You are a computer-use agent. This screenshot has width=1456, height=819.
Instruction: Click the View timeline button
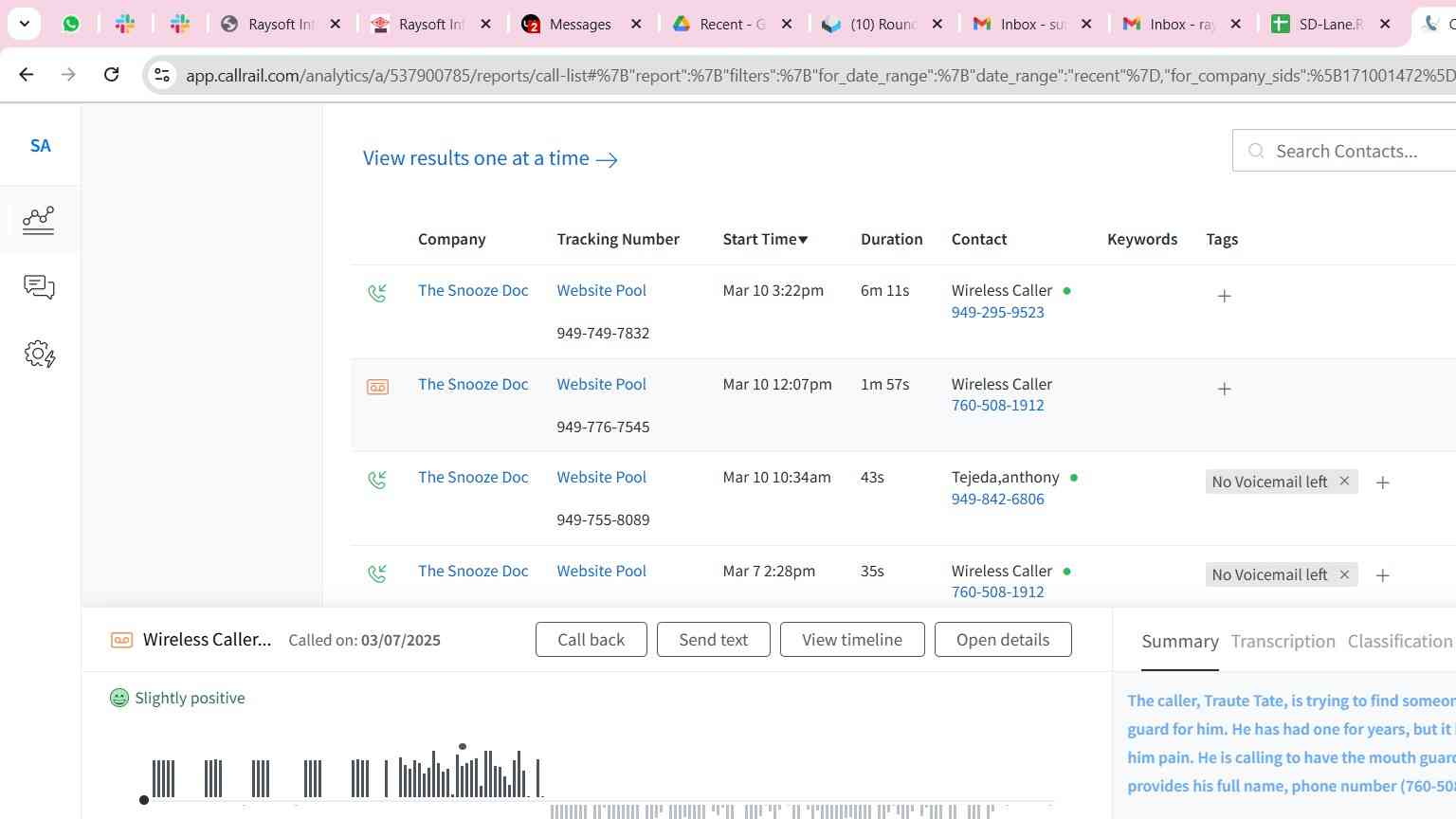pyautogui.click(x=852, y=640)
